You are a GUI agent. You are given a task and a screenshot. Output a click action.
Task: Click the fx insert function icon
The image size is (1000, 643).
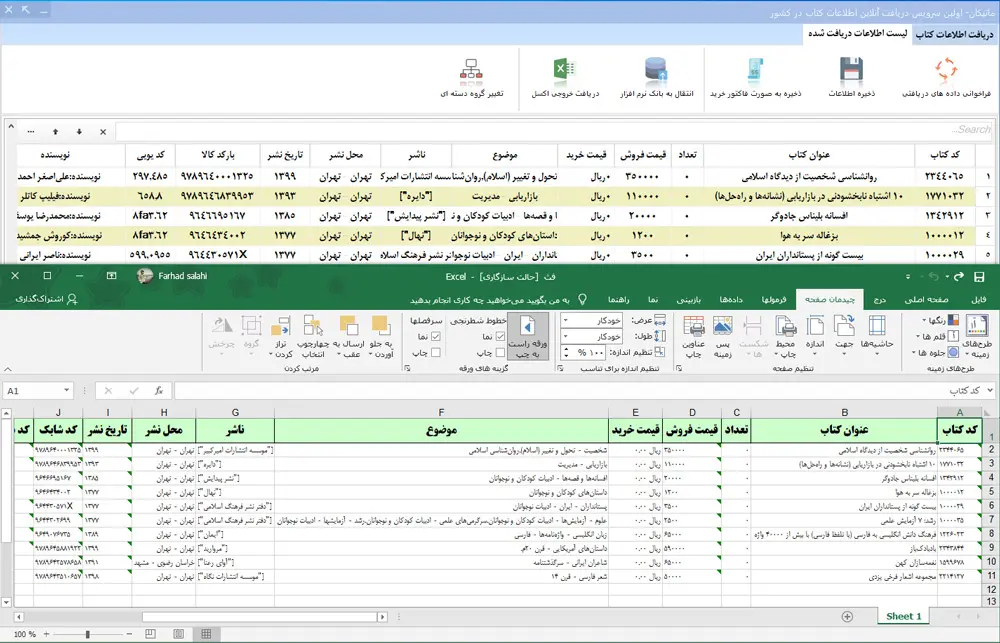tap(159, 390)
